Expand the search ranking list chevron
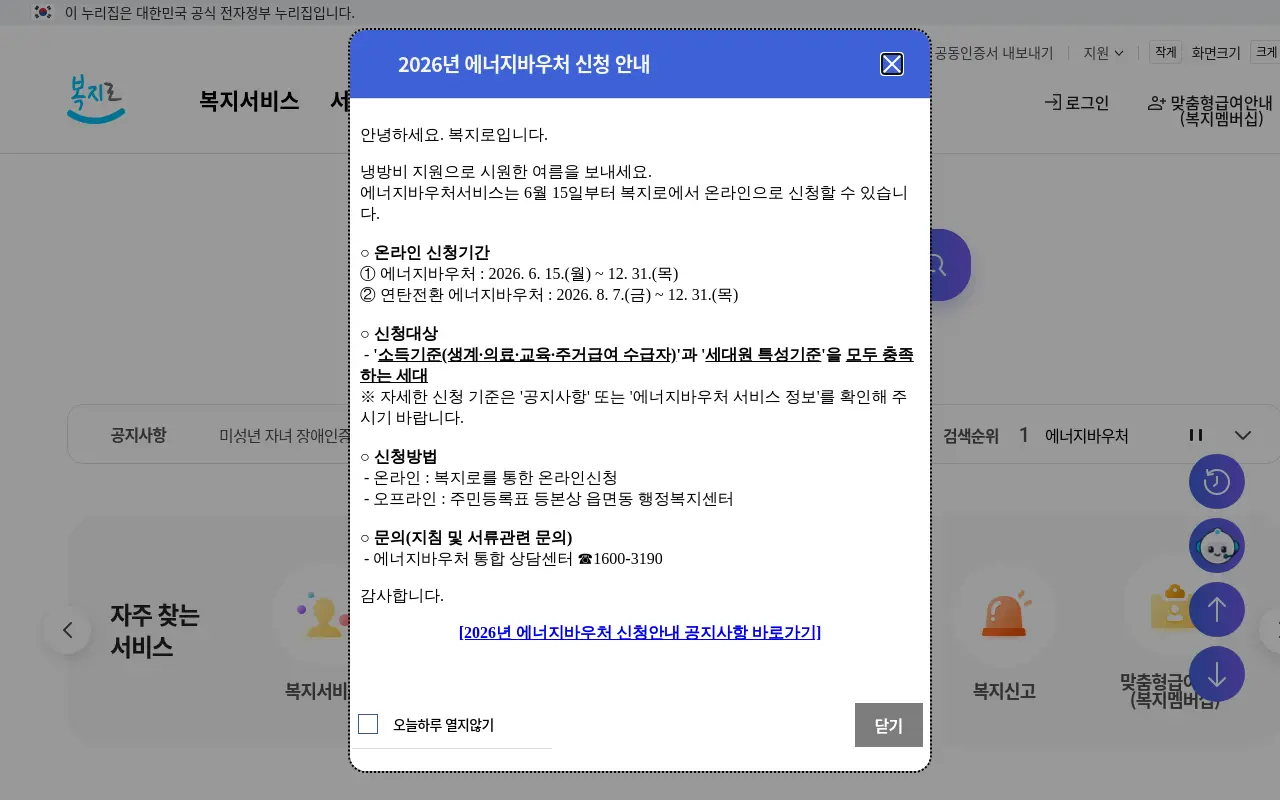1280x800 pixels. click(x=1243, y=435)
